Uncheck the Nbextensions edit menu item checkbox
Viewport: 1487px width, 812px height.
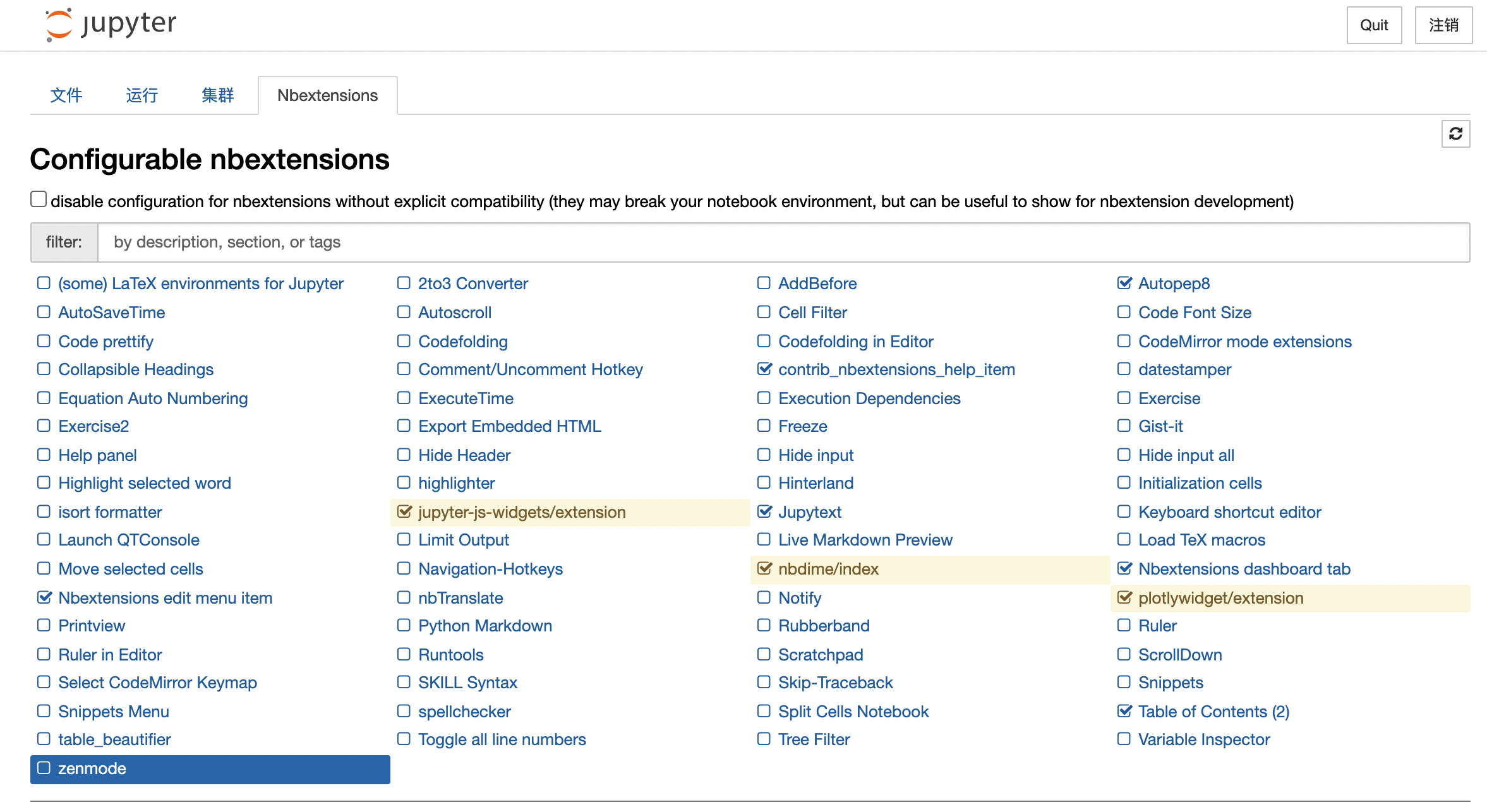pyautogui.click(x=44, y=597)
